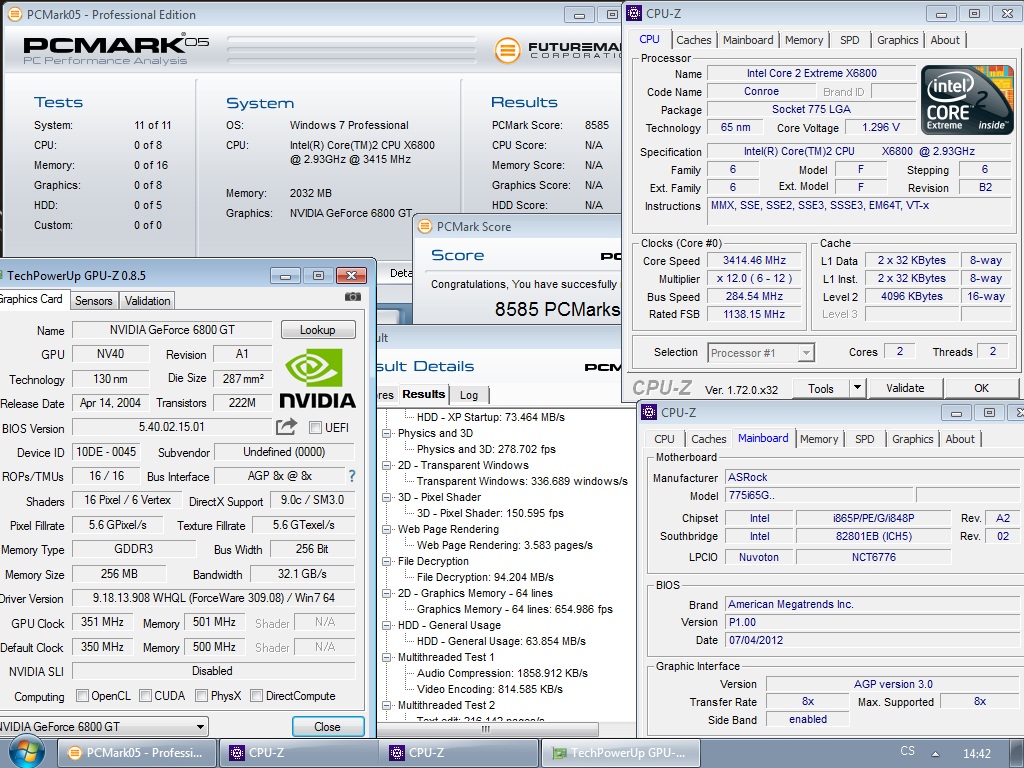Collapse the Multithreaded Test 1 node
Viewport: 1024px width, 768px height.
387,657
